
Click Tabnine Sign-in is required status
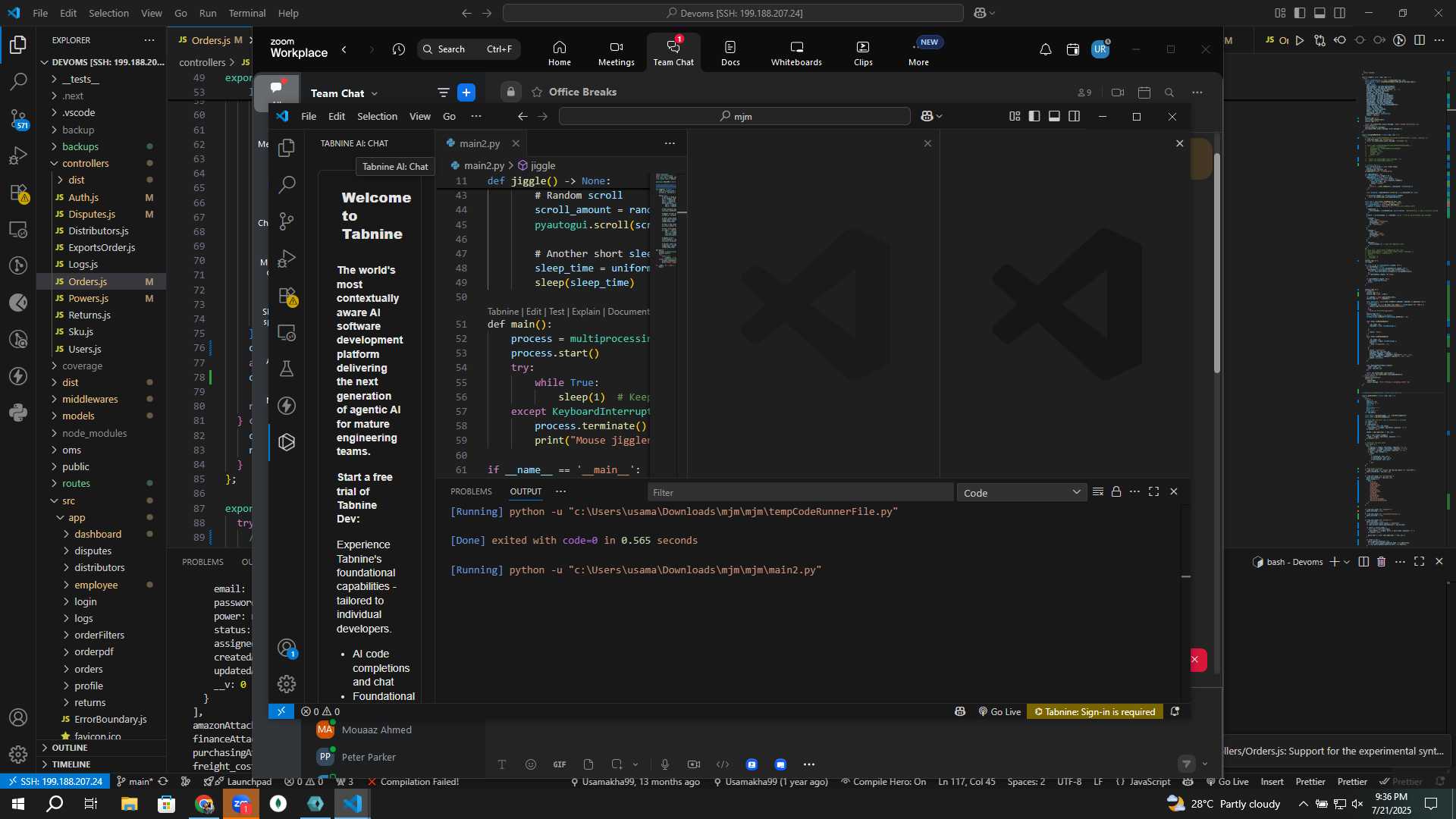point(1094,711)
